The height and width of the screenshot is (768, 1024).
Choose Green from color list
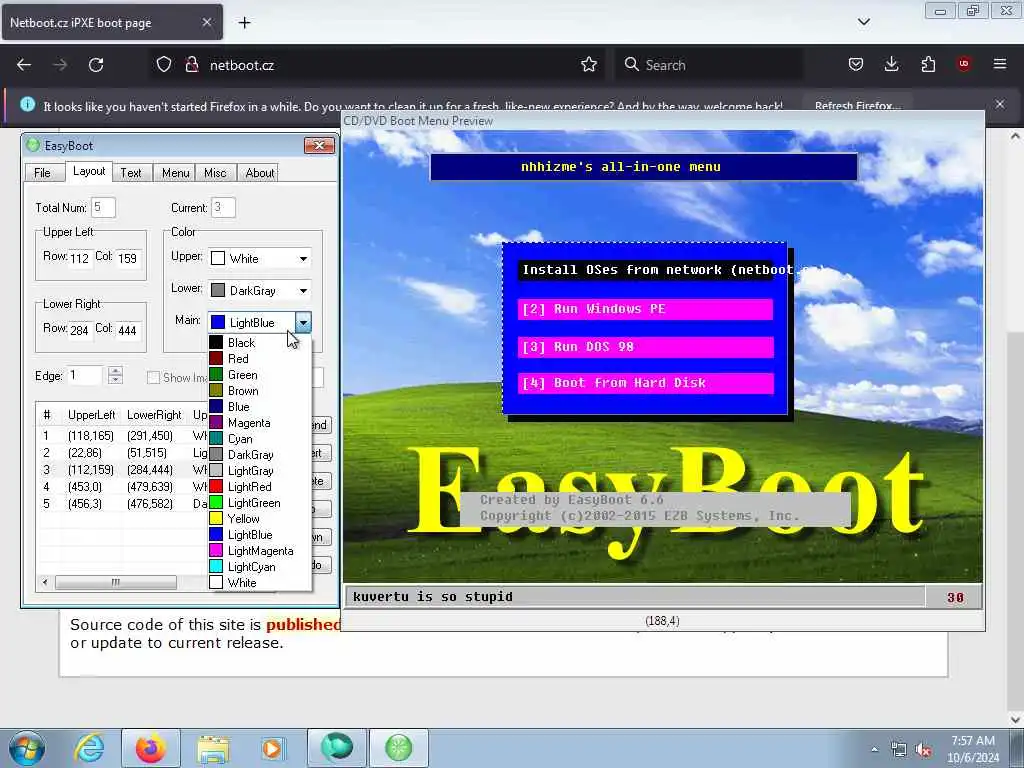point(259,375)
